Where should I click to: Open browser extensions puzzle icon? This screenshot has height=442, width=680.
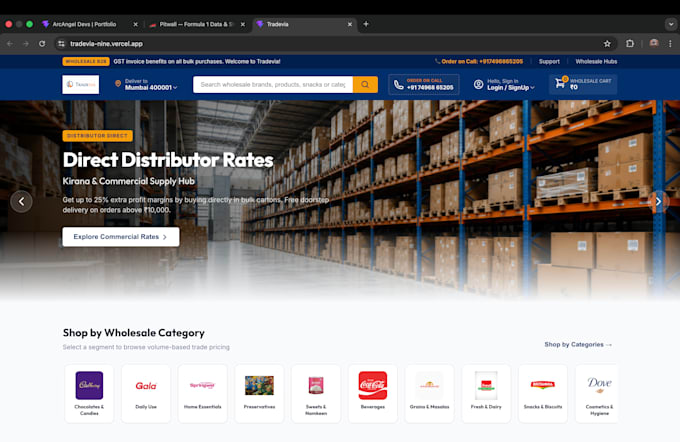[x=630, y=44]
